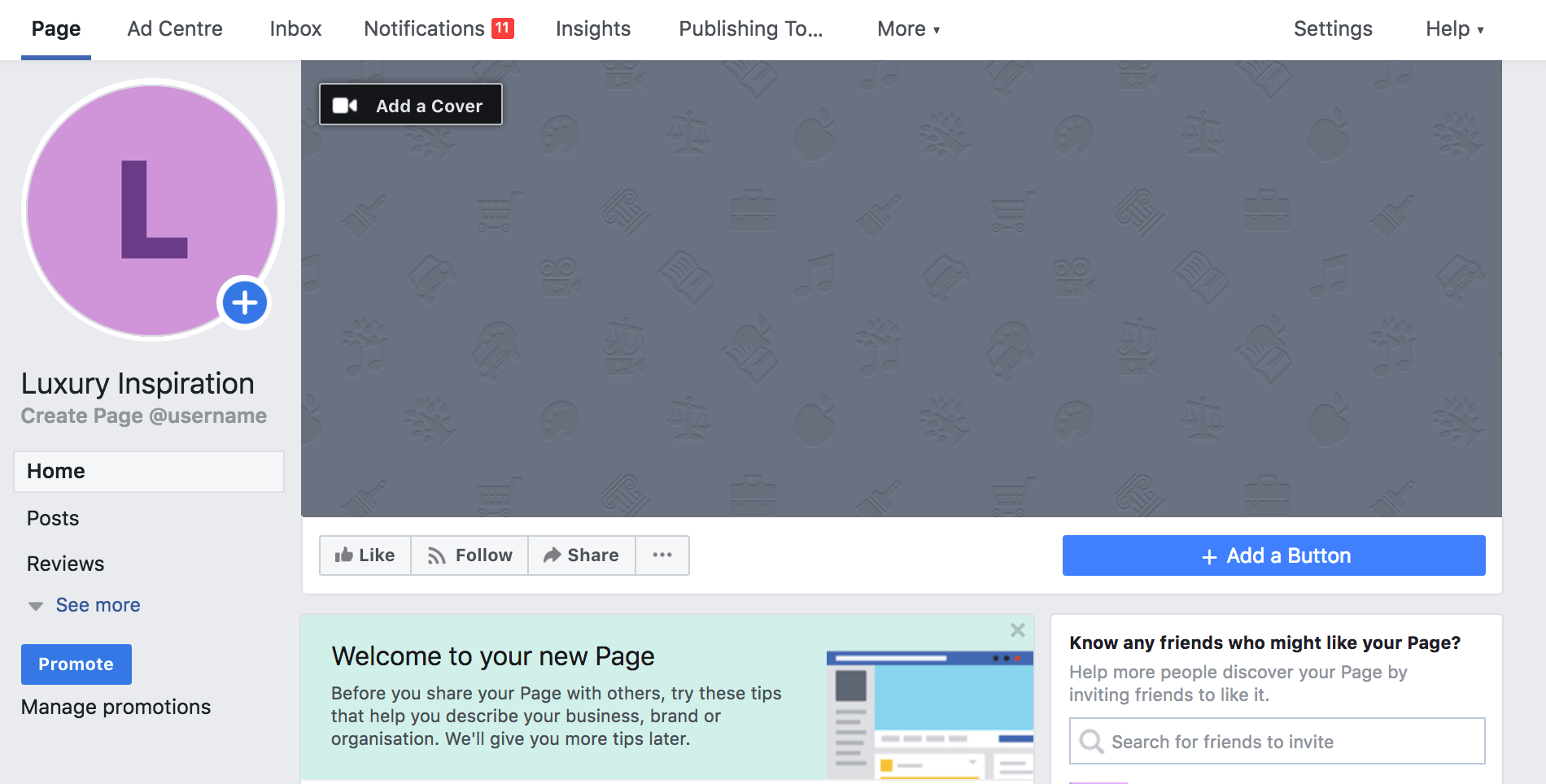Click Create Page @username link

144,416
